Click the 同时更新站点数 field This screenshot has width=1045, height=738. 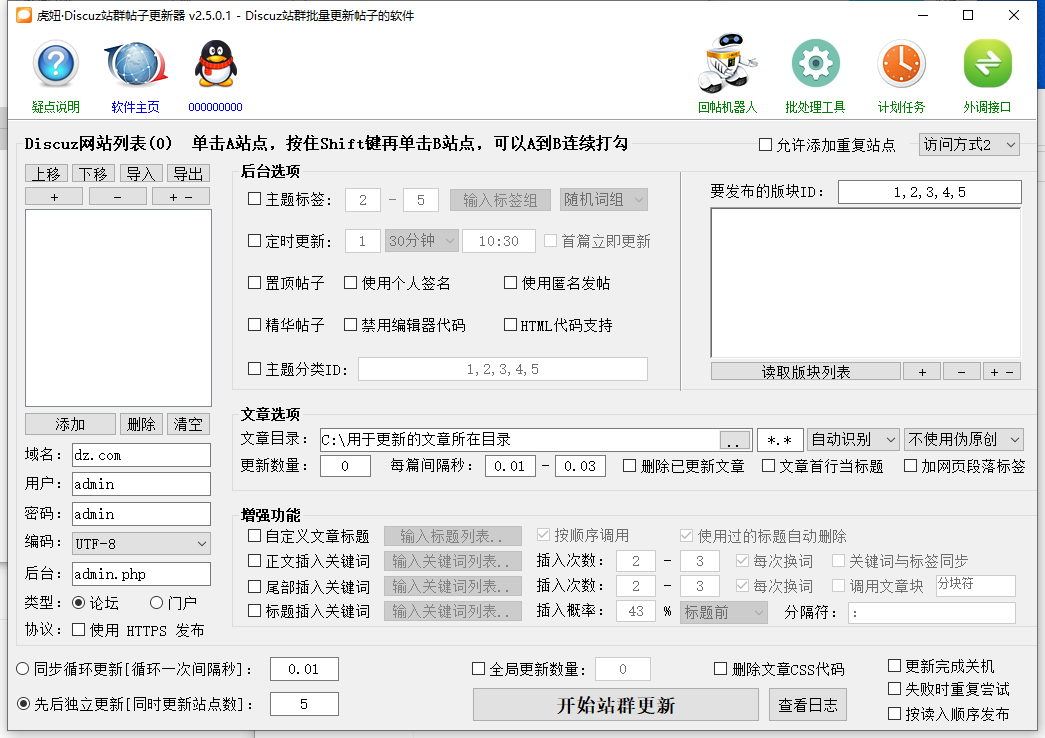tap(304, 704)
